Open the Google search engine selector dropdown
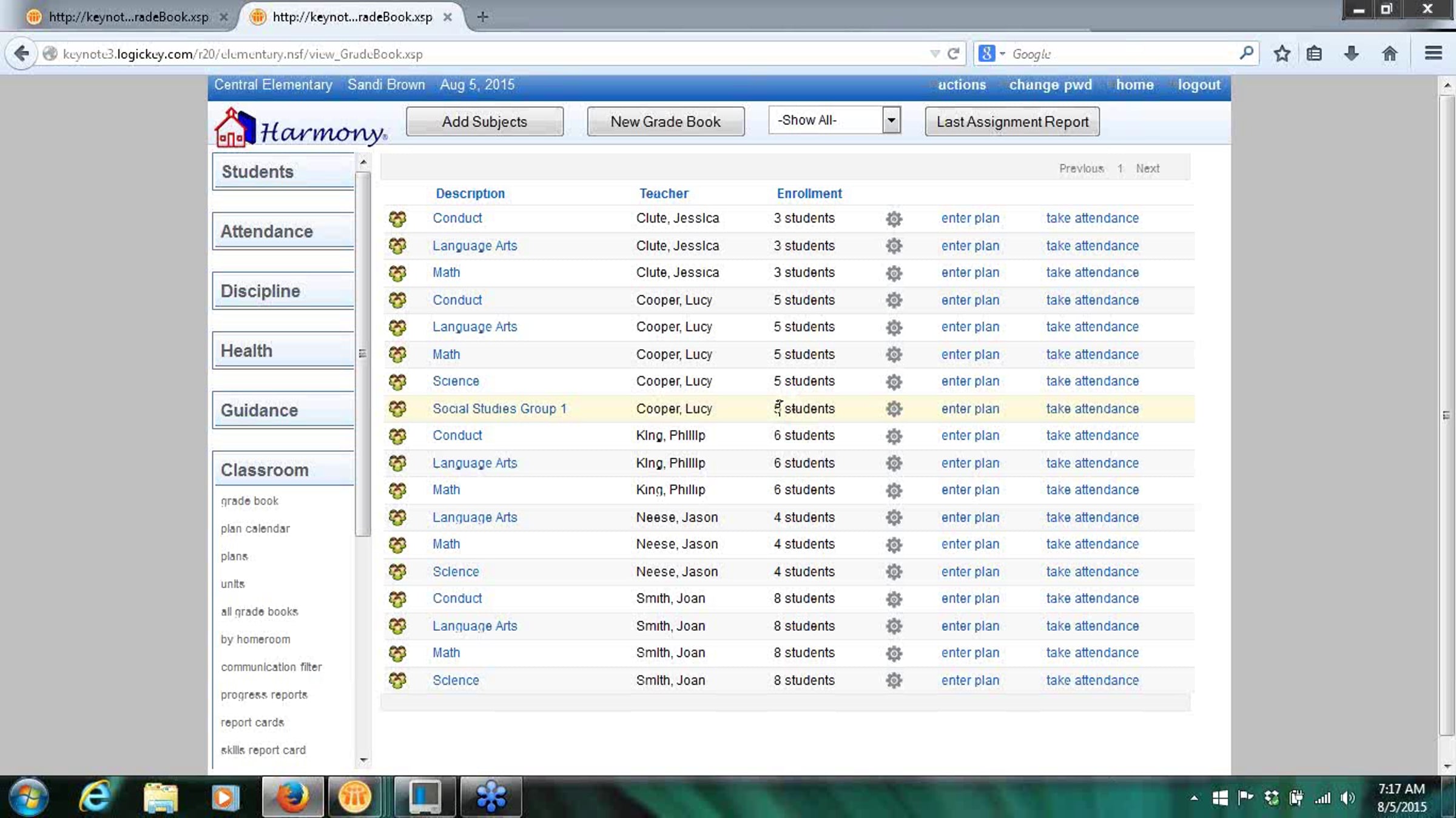 click(x=991, y=54)
